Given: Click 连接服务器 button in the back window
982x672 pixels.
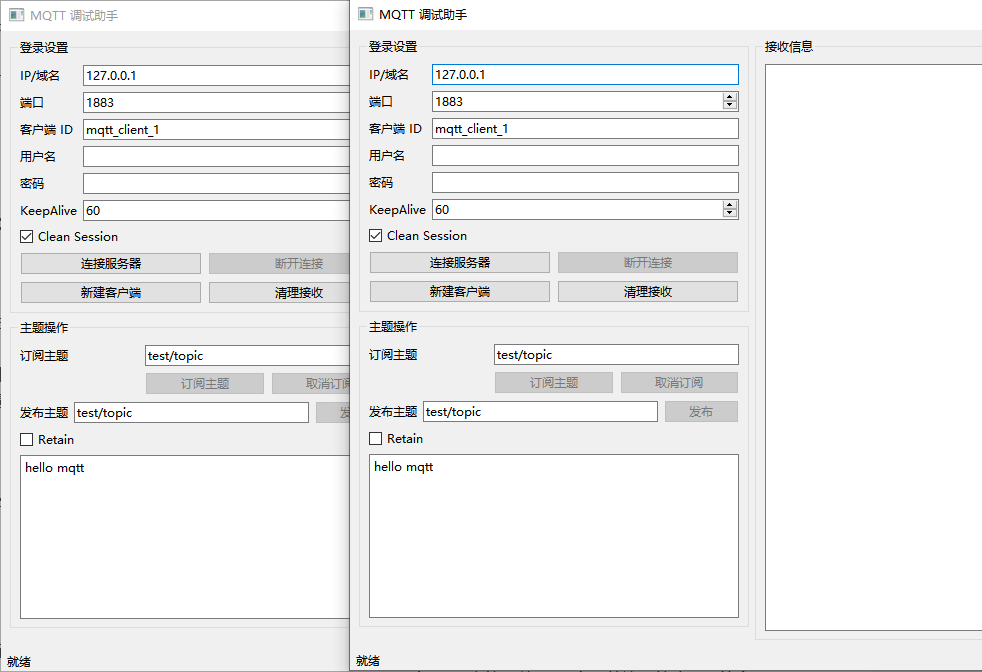Looking at the screenshot, I should [x=111, y=264].
